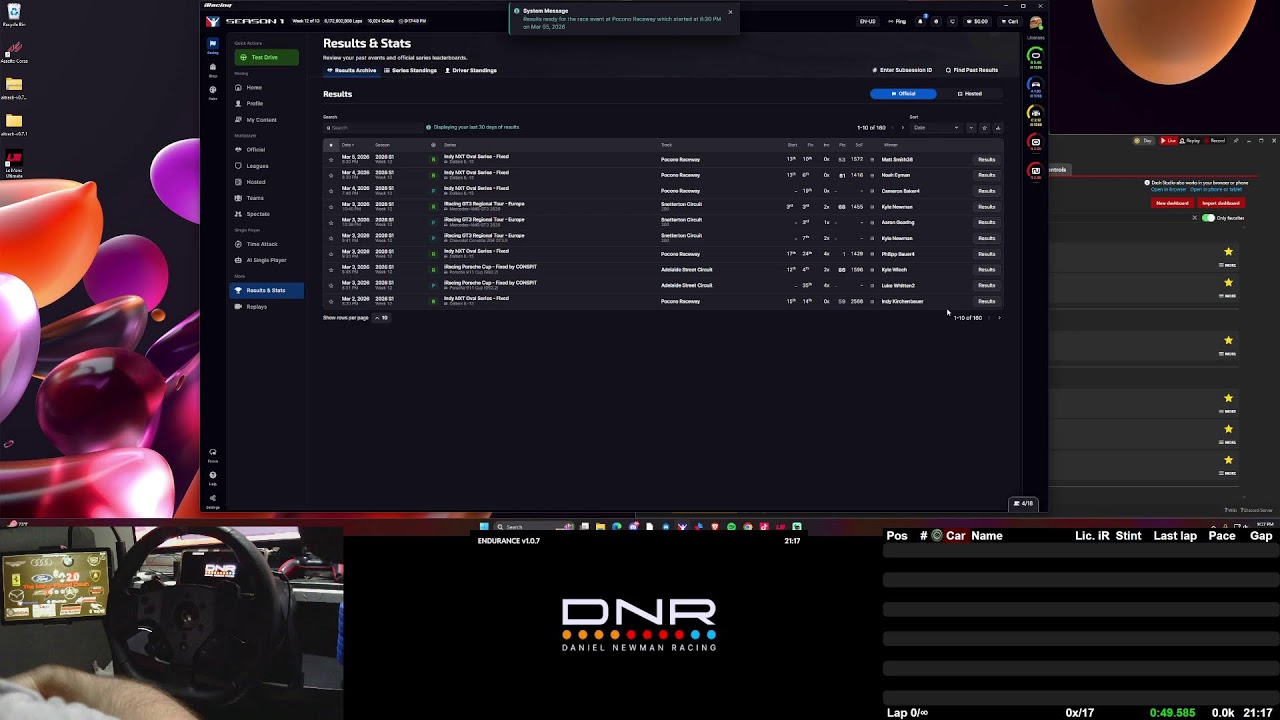
Task: Click the oval license gauge at top
Action: coord(1035,55)
